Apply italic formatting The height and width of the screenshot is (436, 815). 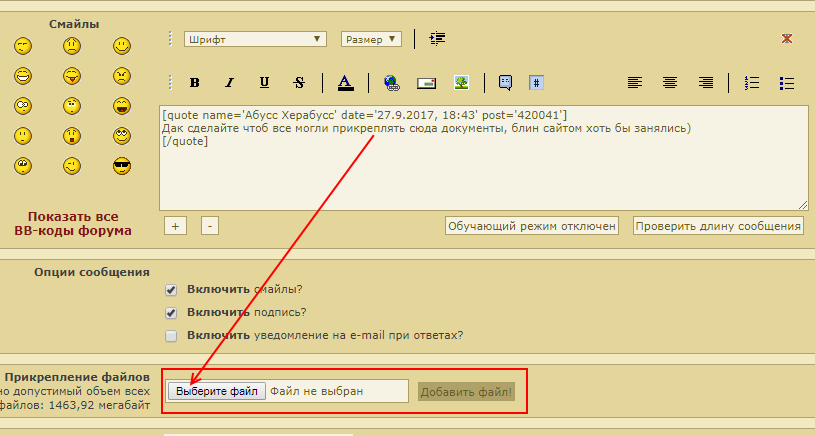tap(229, 83)
